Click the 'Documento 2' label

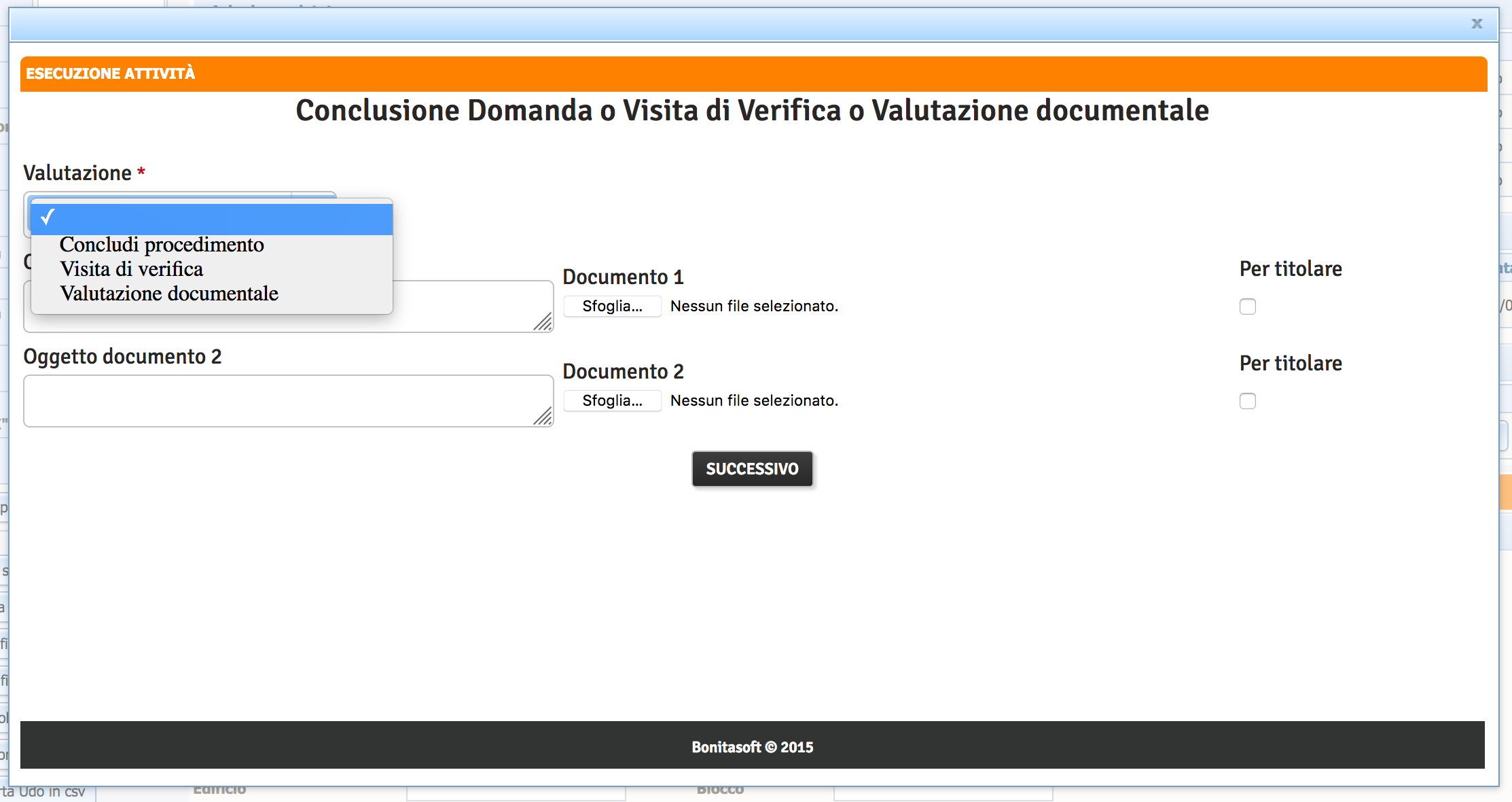(x=623, y=372)
